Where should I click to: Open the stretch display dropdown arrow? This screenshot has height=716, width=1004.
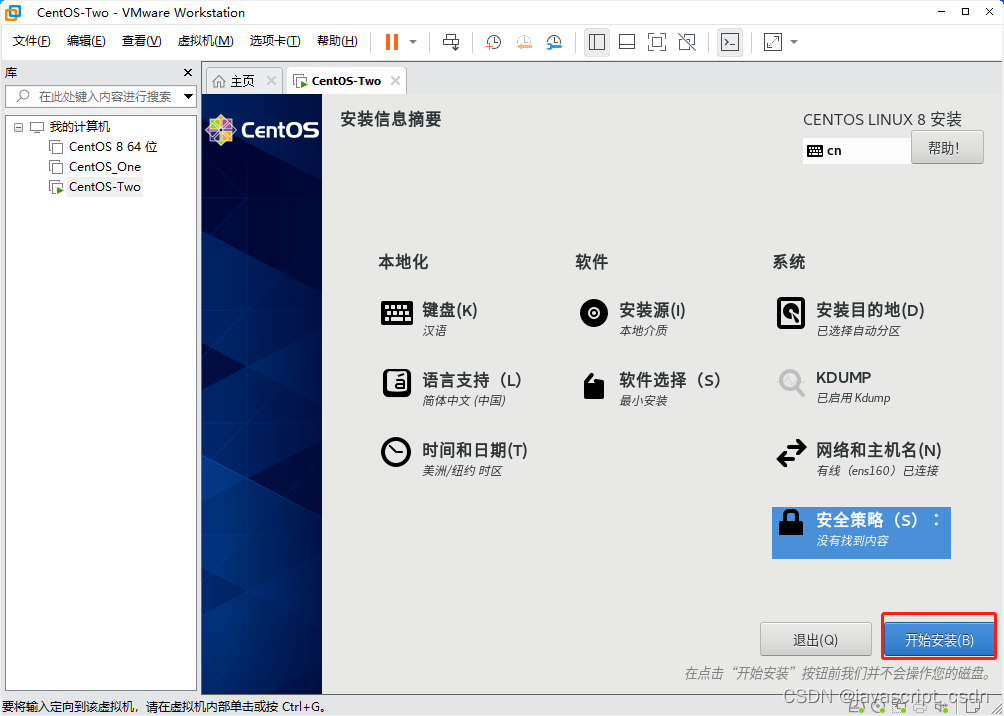[x=794, y=42]
